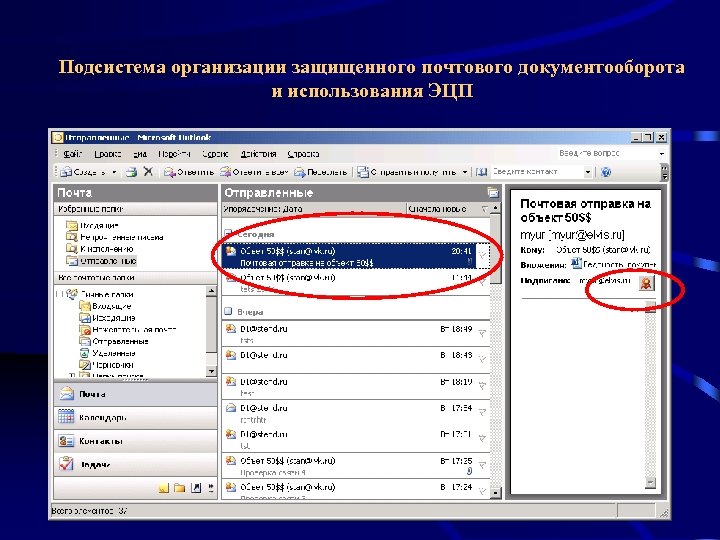Toggle the flag on the 20:41 message

tap(483, 256)
